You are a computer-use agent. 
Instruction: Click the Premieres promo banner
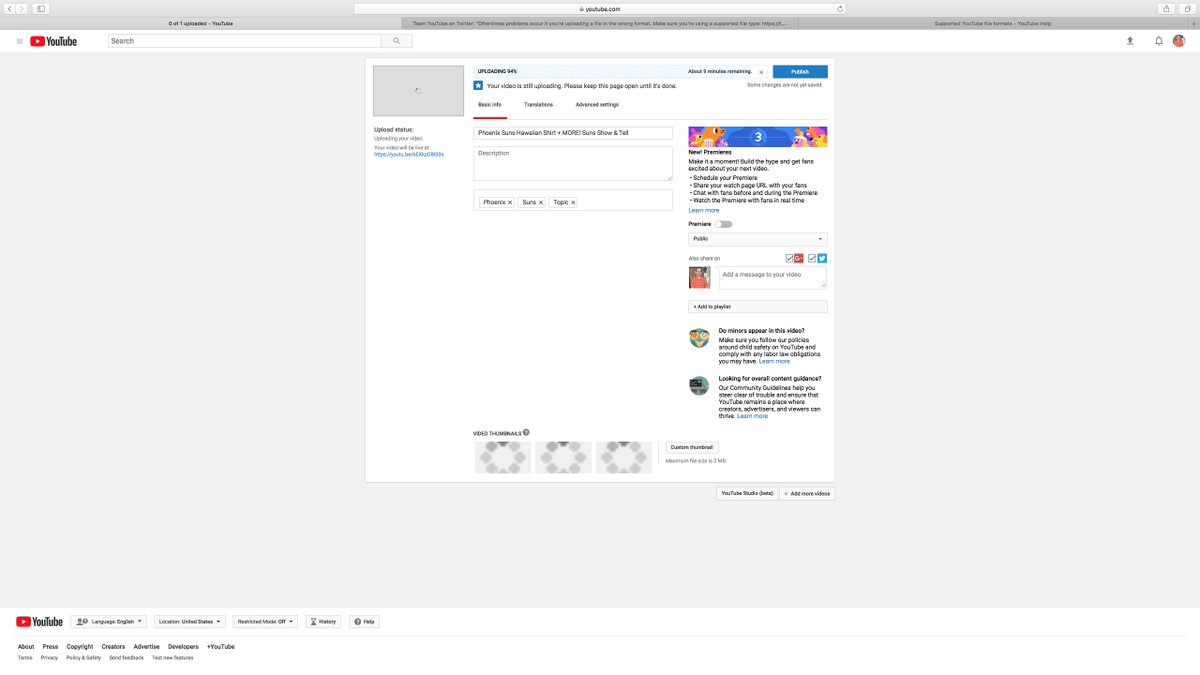coord(758,137)
